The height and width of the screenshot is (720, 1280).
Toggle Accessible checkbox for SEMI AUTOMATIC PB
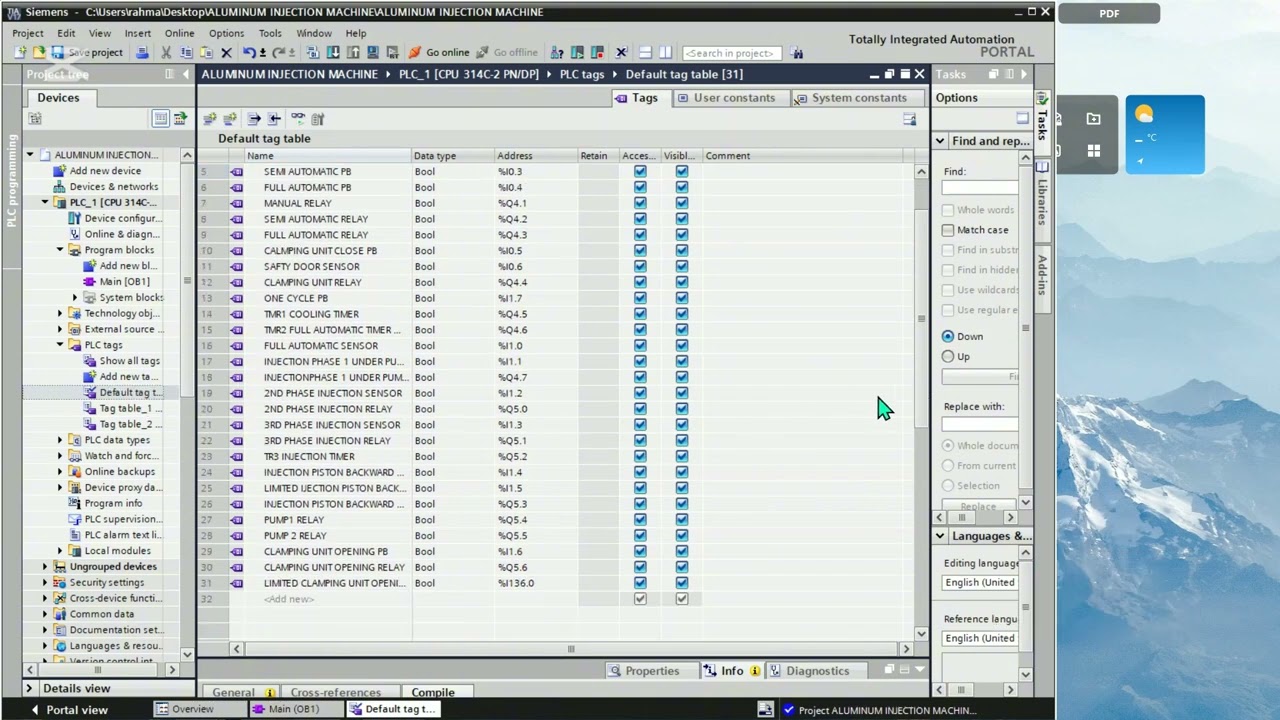pos(640,172)
